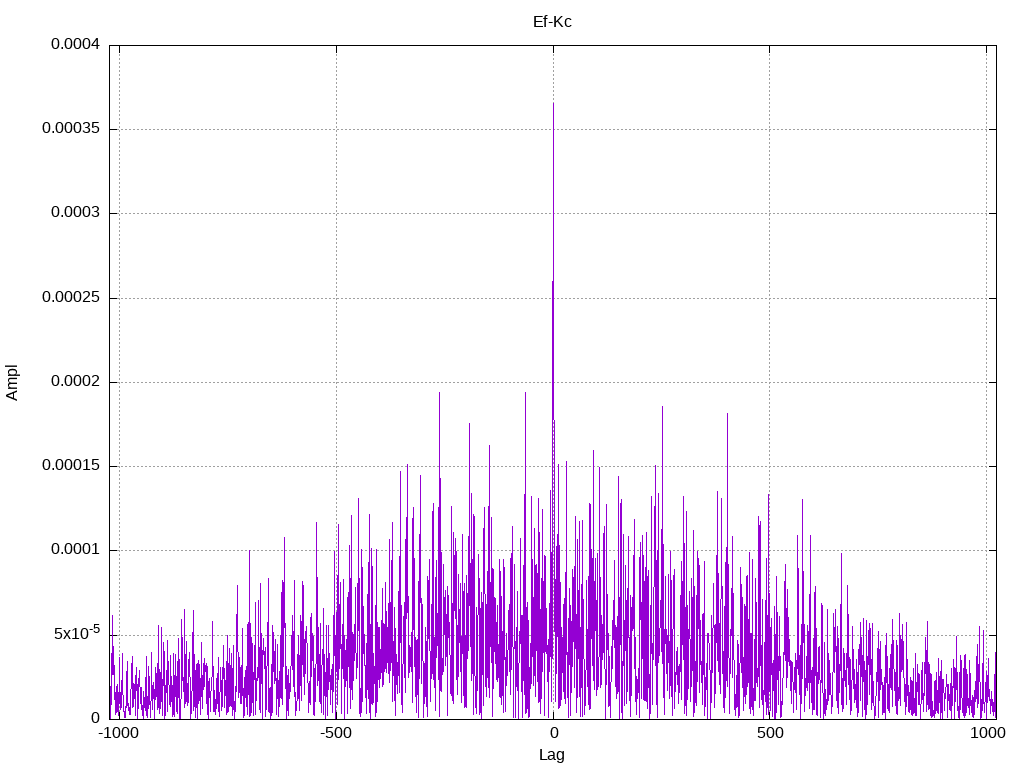Click the x-axis value '-500'
This screenshot has width=1024, height=768.
[x=336, y=733]
